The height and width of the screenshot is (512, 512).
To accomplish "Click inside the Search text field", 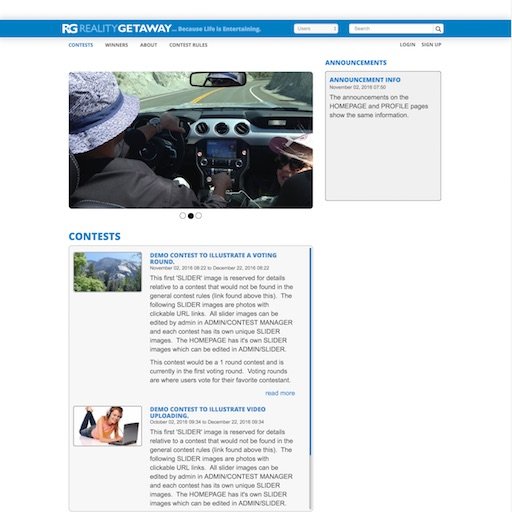I will (x=392, y=29).
